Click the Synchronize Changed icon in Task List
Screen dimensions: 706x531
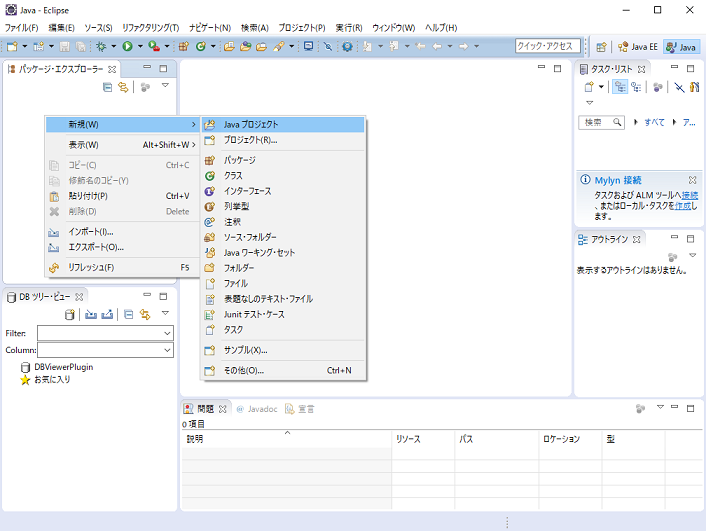(x=694, y=87)
